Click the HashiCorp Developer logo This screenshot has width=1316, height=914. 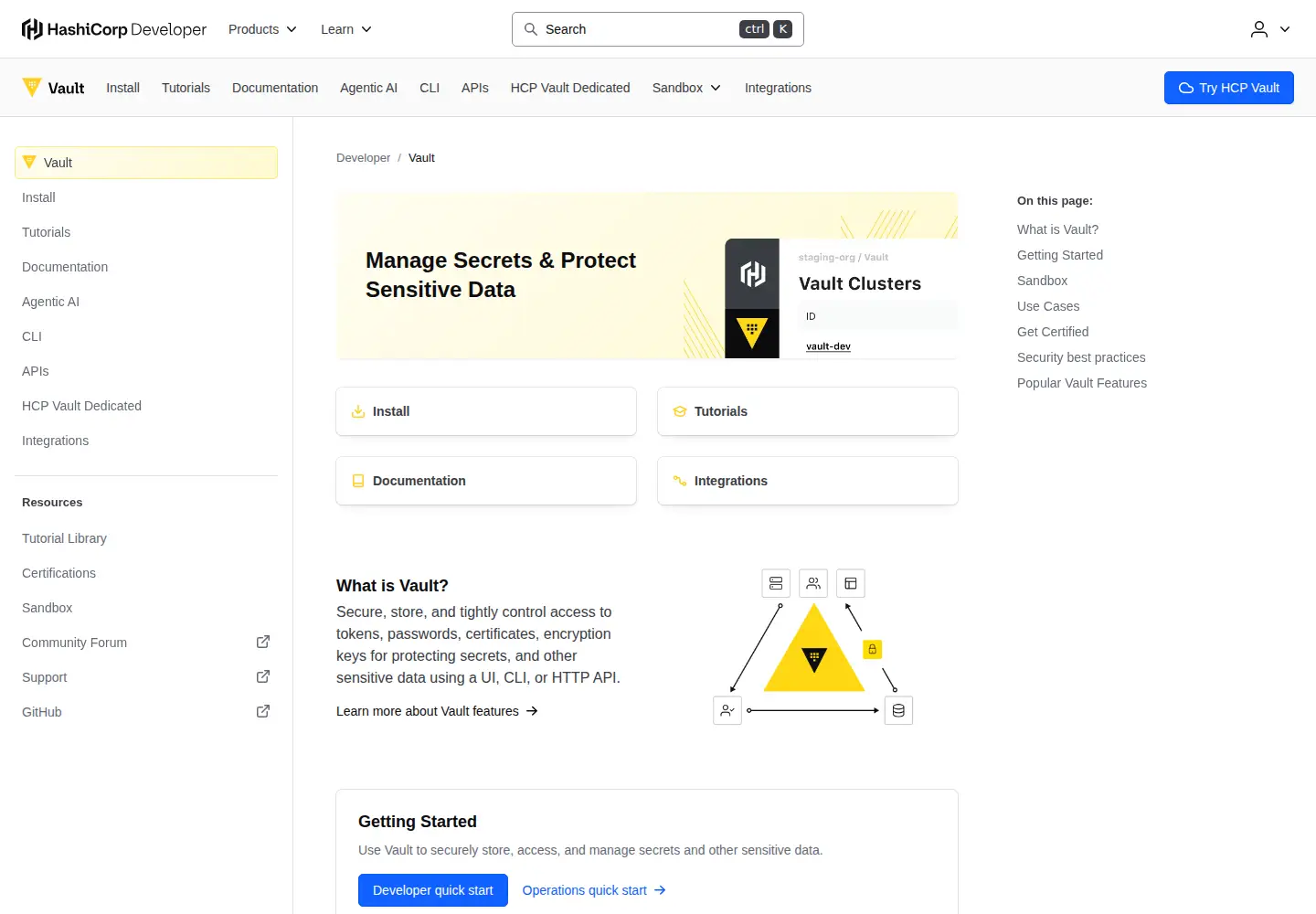114,29
